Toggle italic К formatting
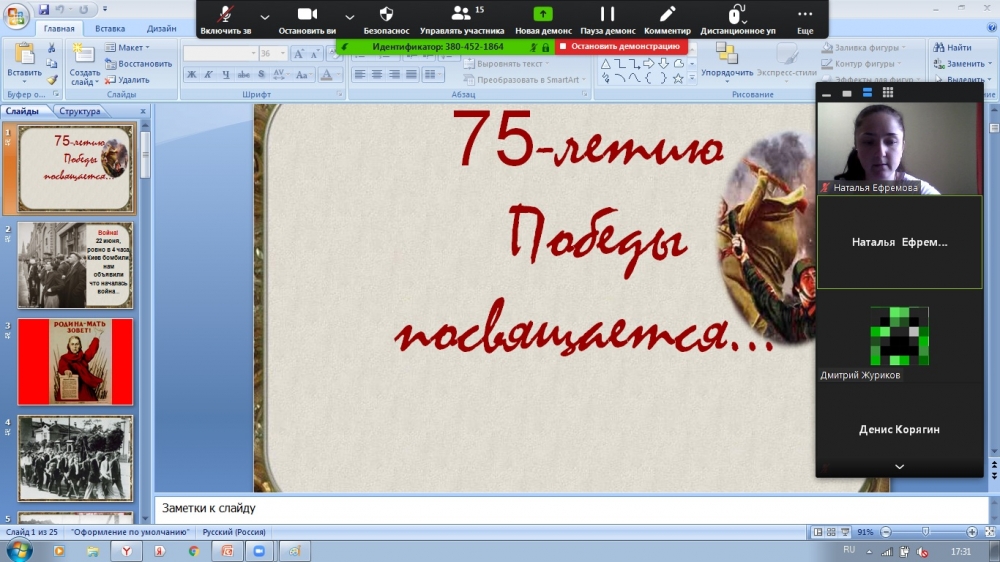The image size is (1000, 562). (x=209, y=75)
